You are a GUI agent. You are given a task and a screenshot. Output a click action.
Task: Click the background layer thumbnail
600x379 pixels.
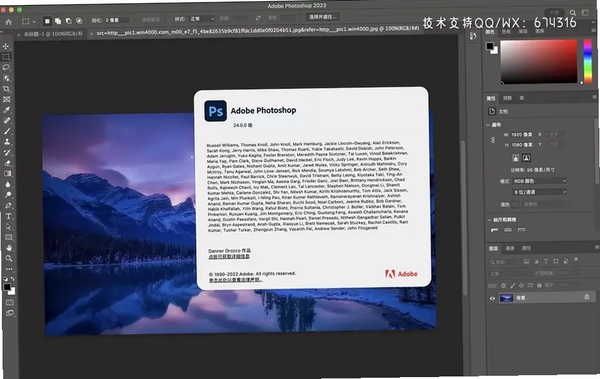point(506,298)
